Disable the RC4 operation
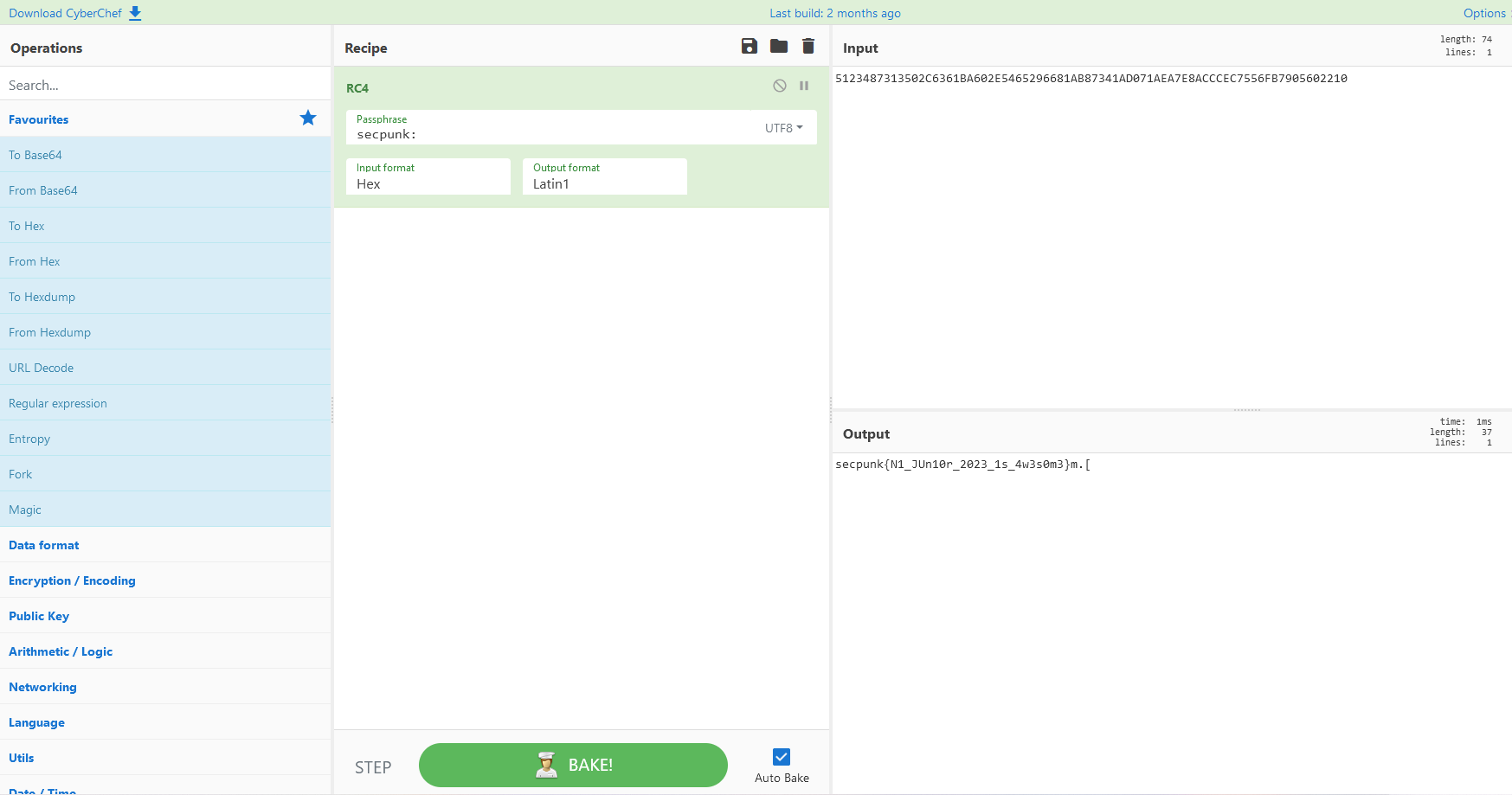Image resolution: width=1512 pixels, height=795 pixels. (780, 86)
